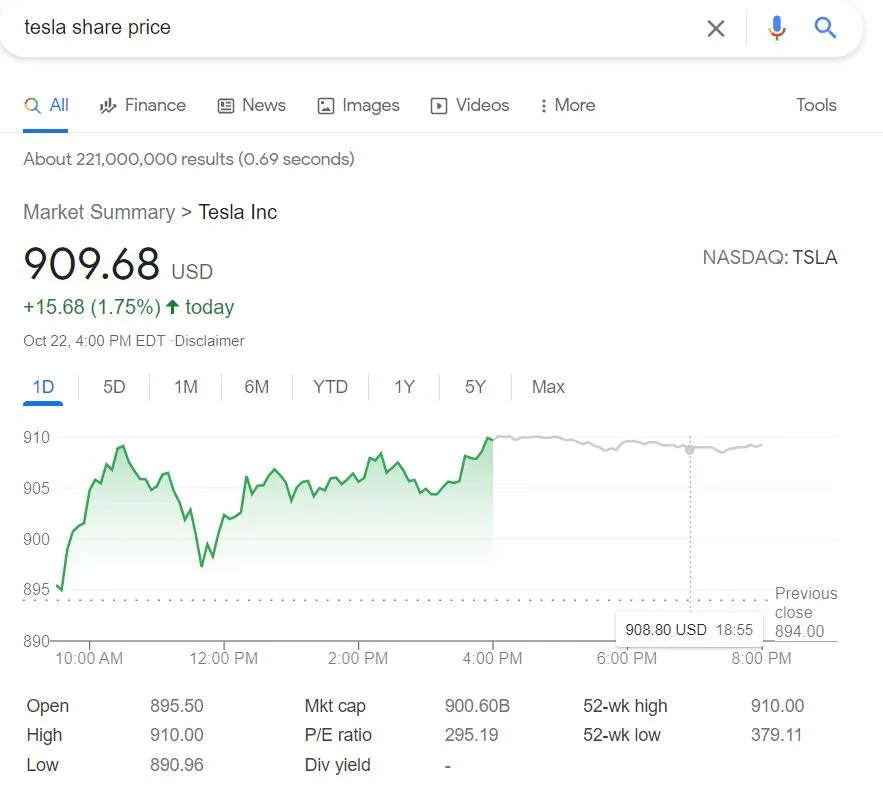
Task: Open the search Tools options
Action: 816,105
